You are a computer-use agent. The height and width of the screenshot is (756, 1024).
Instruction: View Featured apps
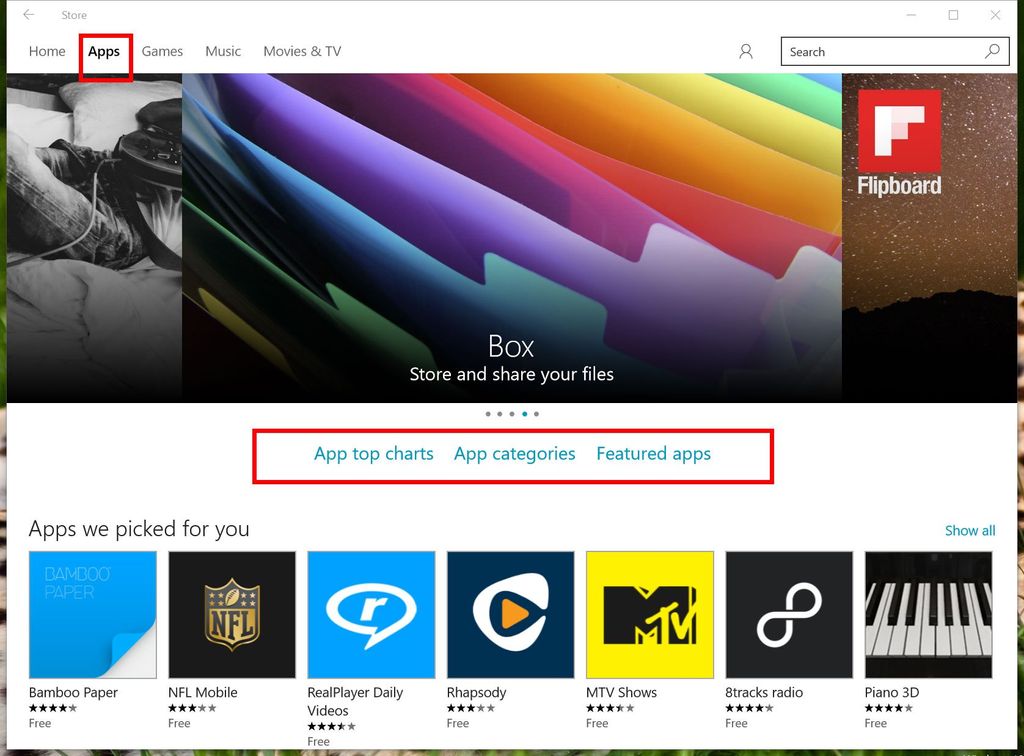pos(653,454)
